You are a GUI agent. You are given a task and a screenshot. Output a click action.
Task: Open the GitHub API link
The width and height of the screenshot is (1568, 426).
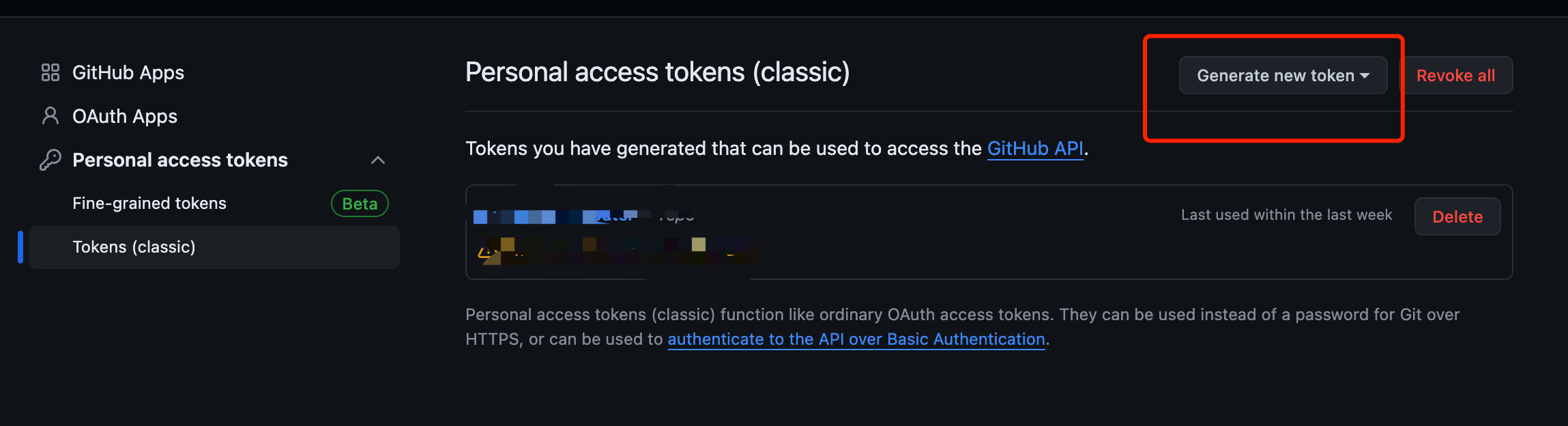pyautogui.click(x=1035, y=148)
